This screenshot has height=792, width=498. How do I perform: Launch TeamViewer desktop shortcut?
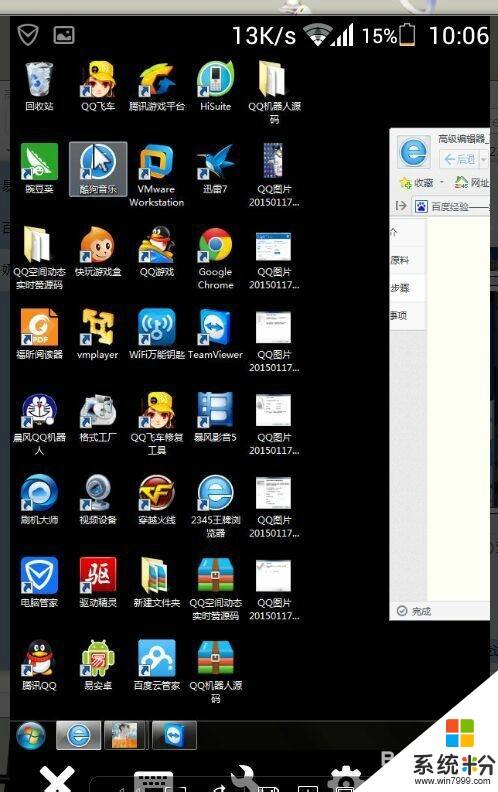[215, 334]
